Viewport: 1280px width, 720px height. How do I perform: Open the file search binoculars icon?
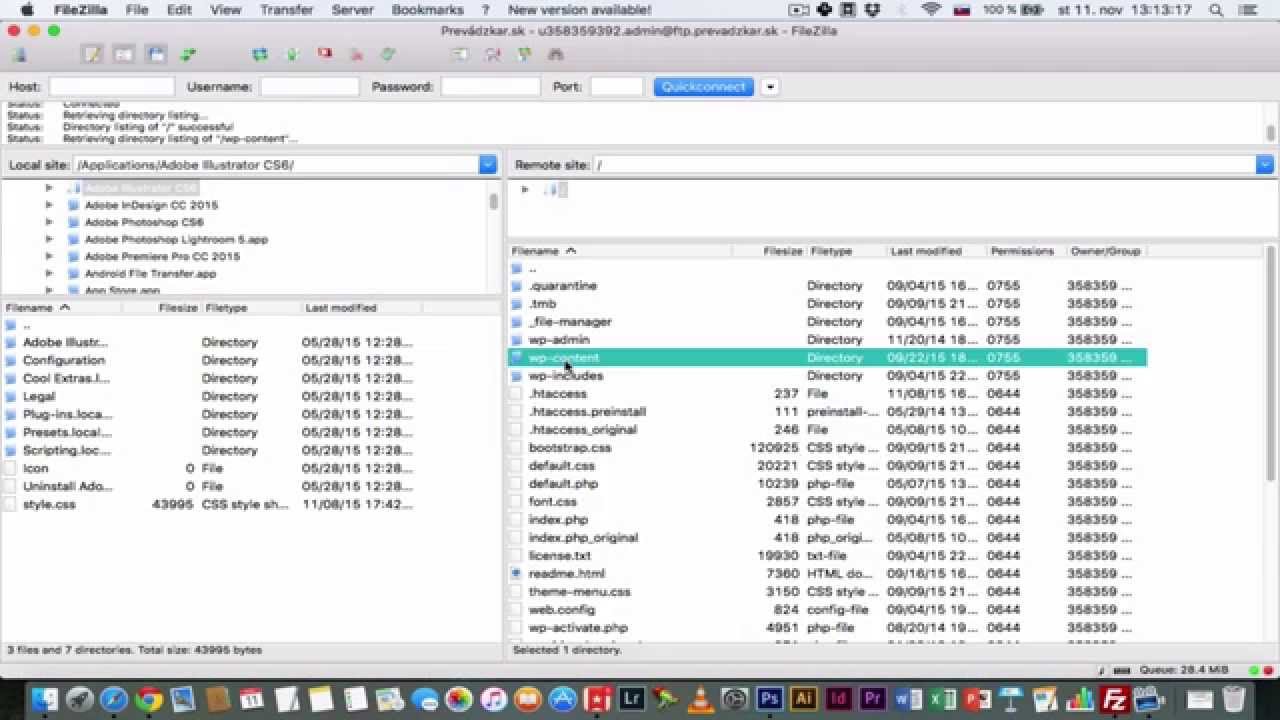point(556,55)
